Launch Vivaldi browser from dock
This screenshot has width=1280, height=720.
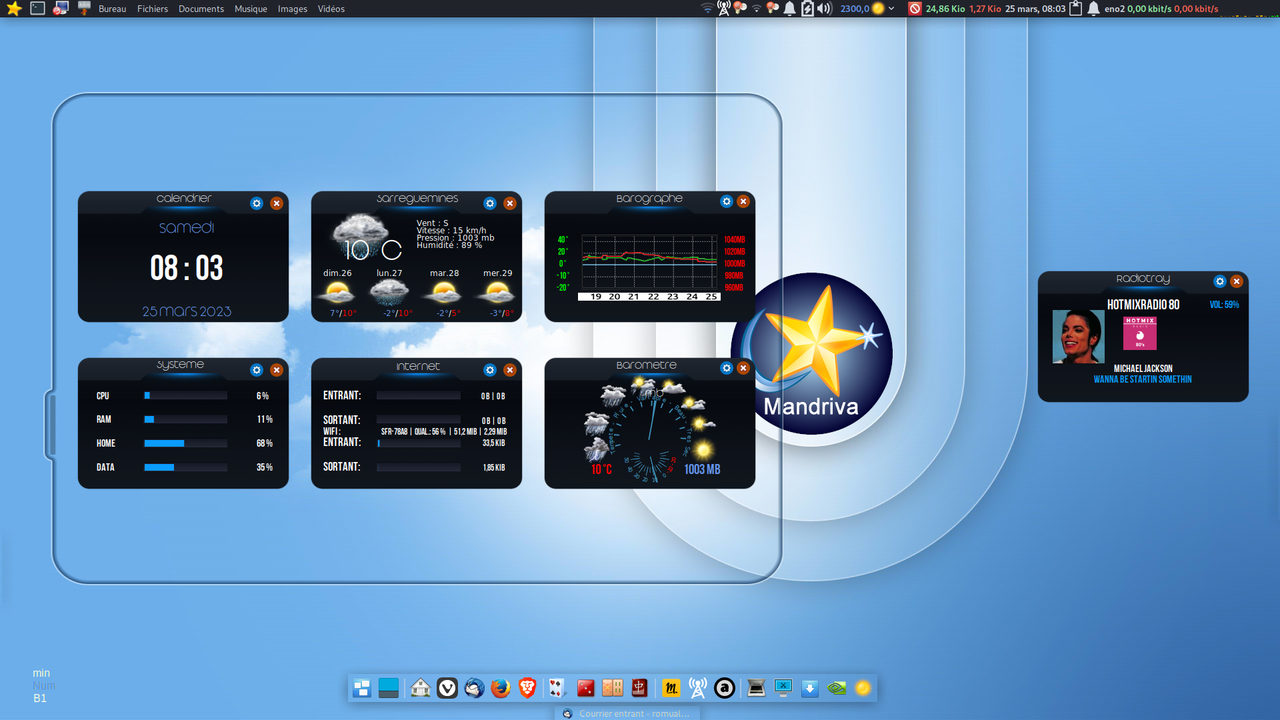pos(448,688)
